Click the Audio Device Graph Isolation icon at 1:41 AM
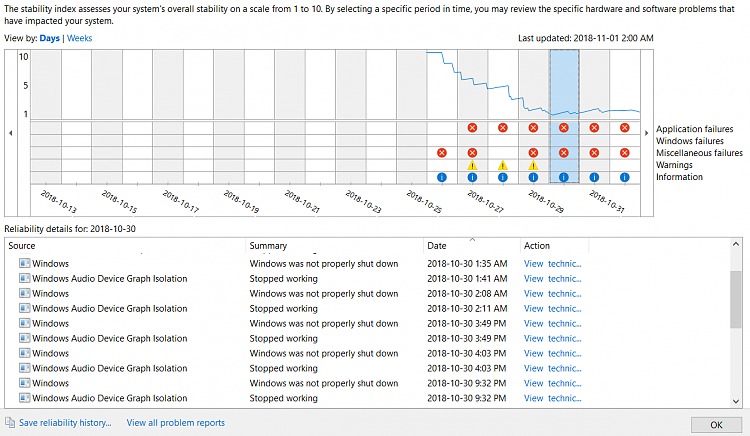Viewport: 750px width, 436px height. (24, 278)
